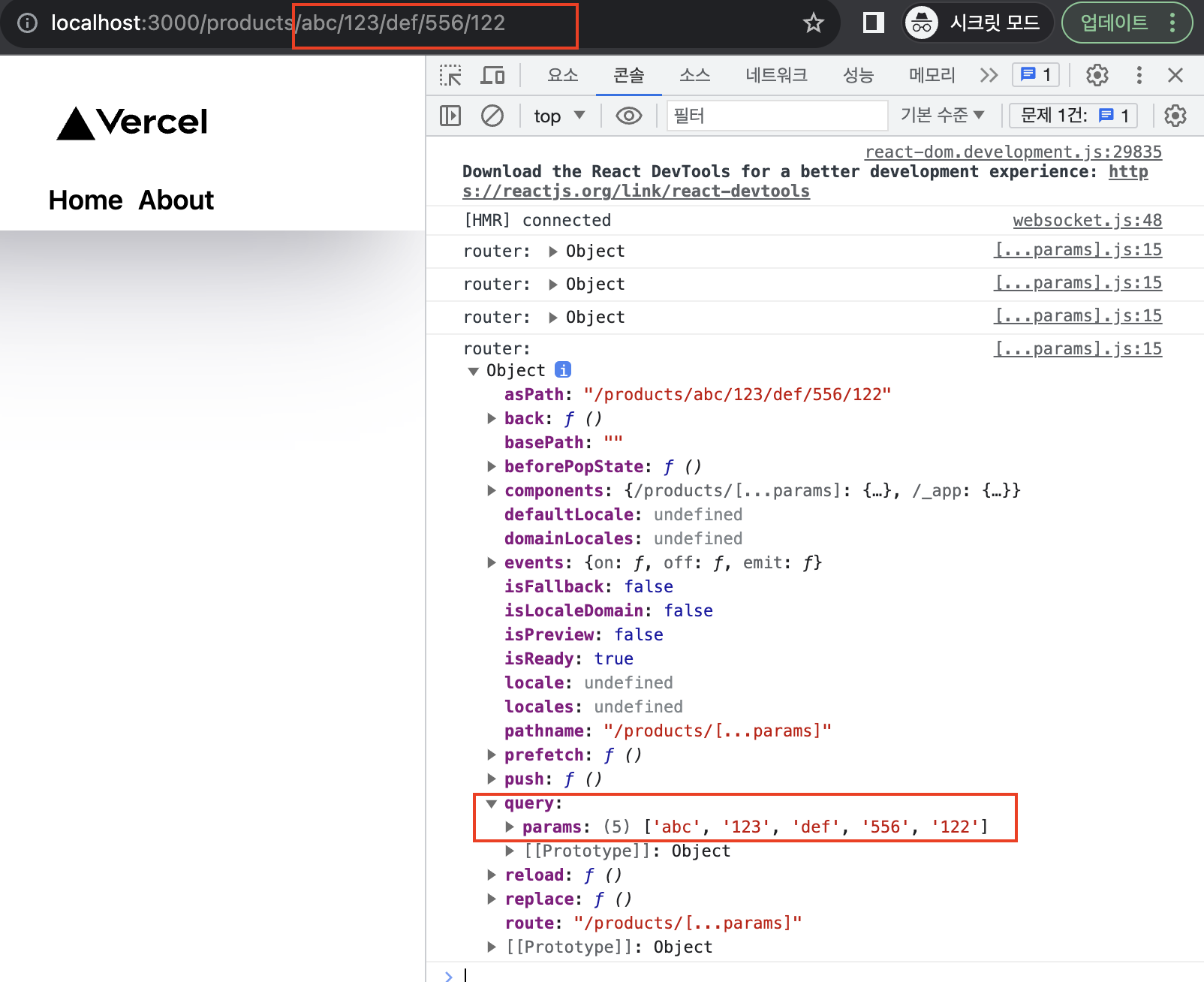Open the console sidebar panel icon

[x=449, y=116]
